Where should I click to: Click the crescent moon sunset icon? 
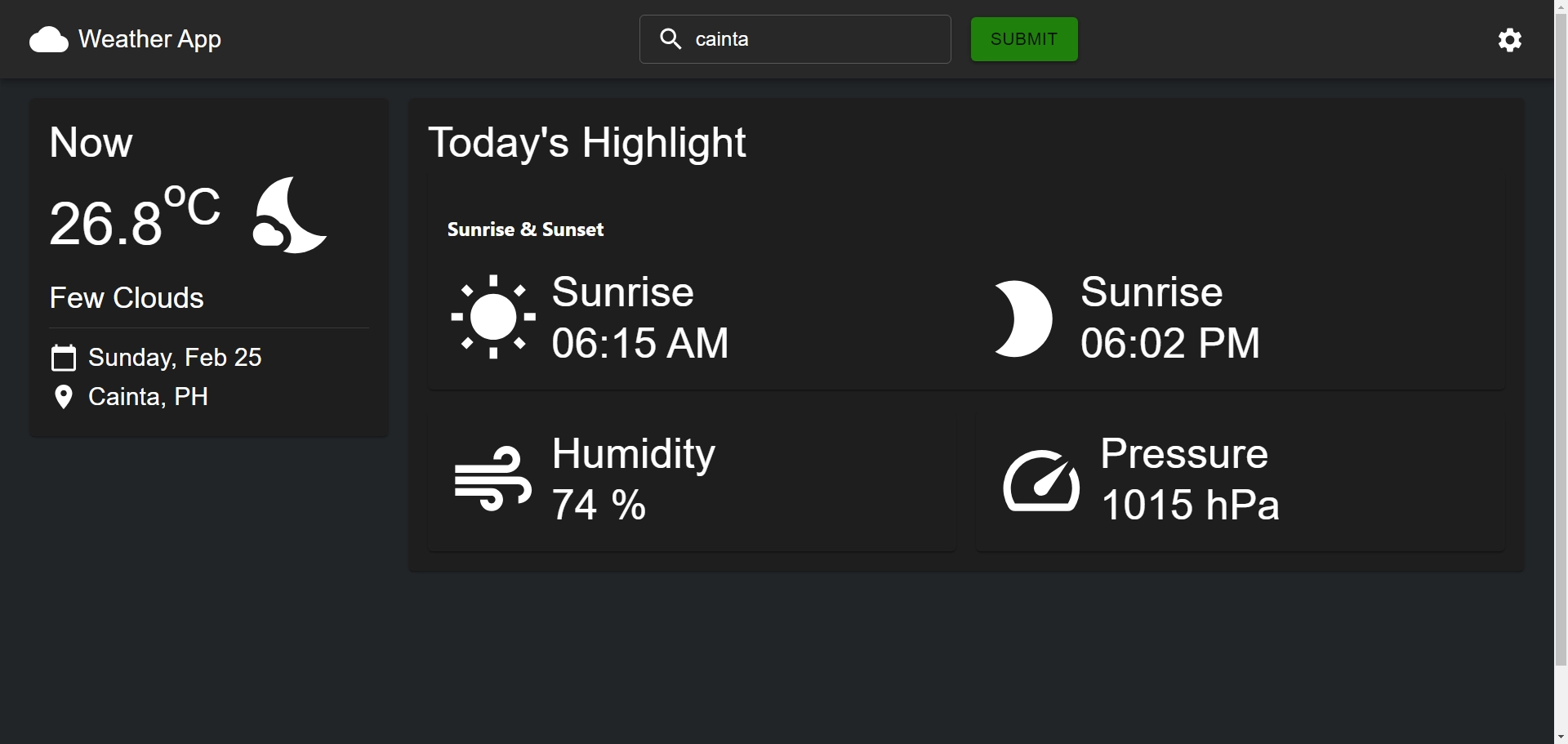[1023, 319]
